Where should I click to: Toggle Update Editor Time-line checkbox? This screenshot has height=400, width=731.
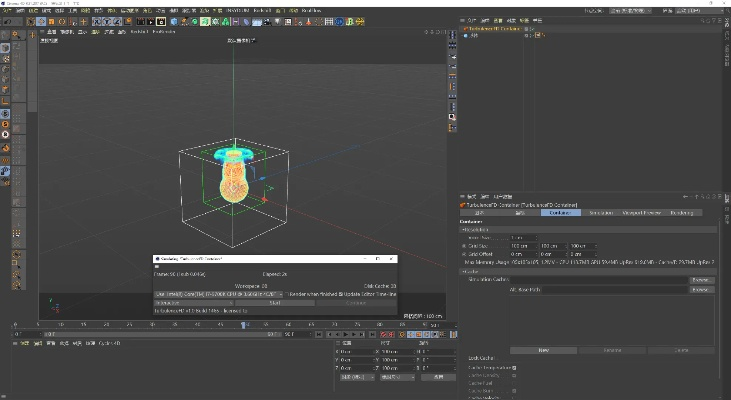pyautogui.click(x=340, y=294)
